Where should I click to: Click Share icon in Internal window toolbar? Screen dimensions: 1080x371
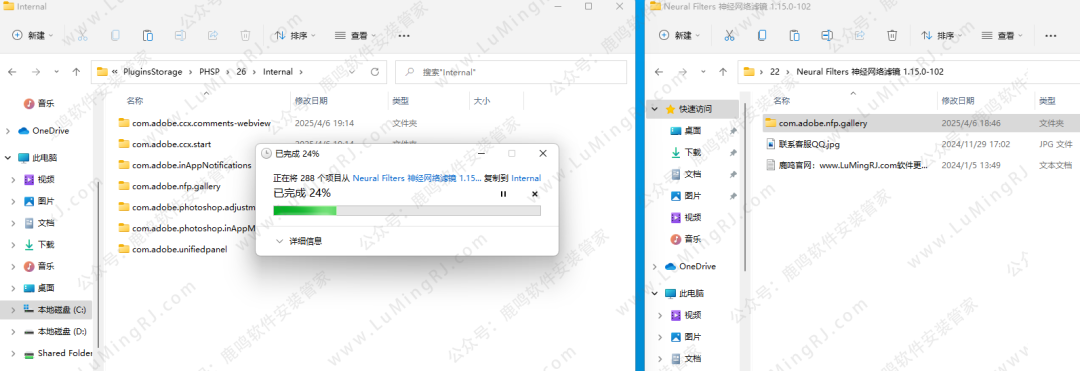coord(213,35)
